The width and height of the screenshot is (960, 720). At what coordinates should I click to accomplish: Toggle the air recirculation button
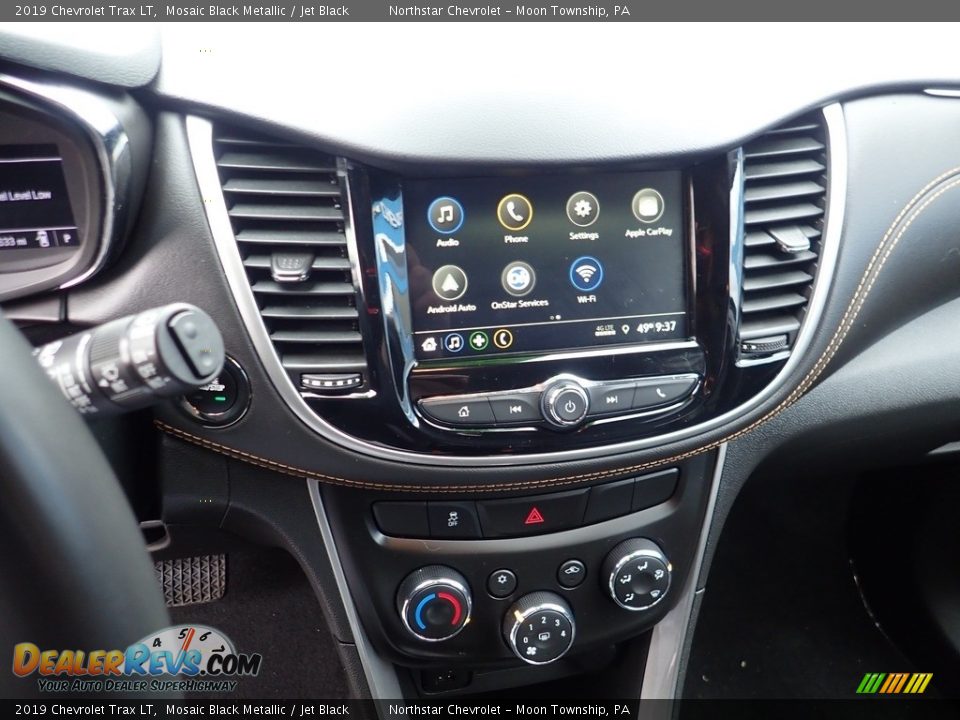coord(571,573)
